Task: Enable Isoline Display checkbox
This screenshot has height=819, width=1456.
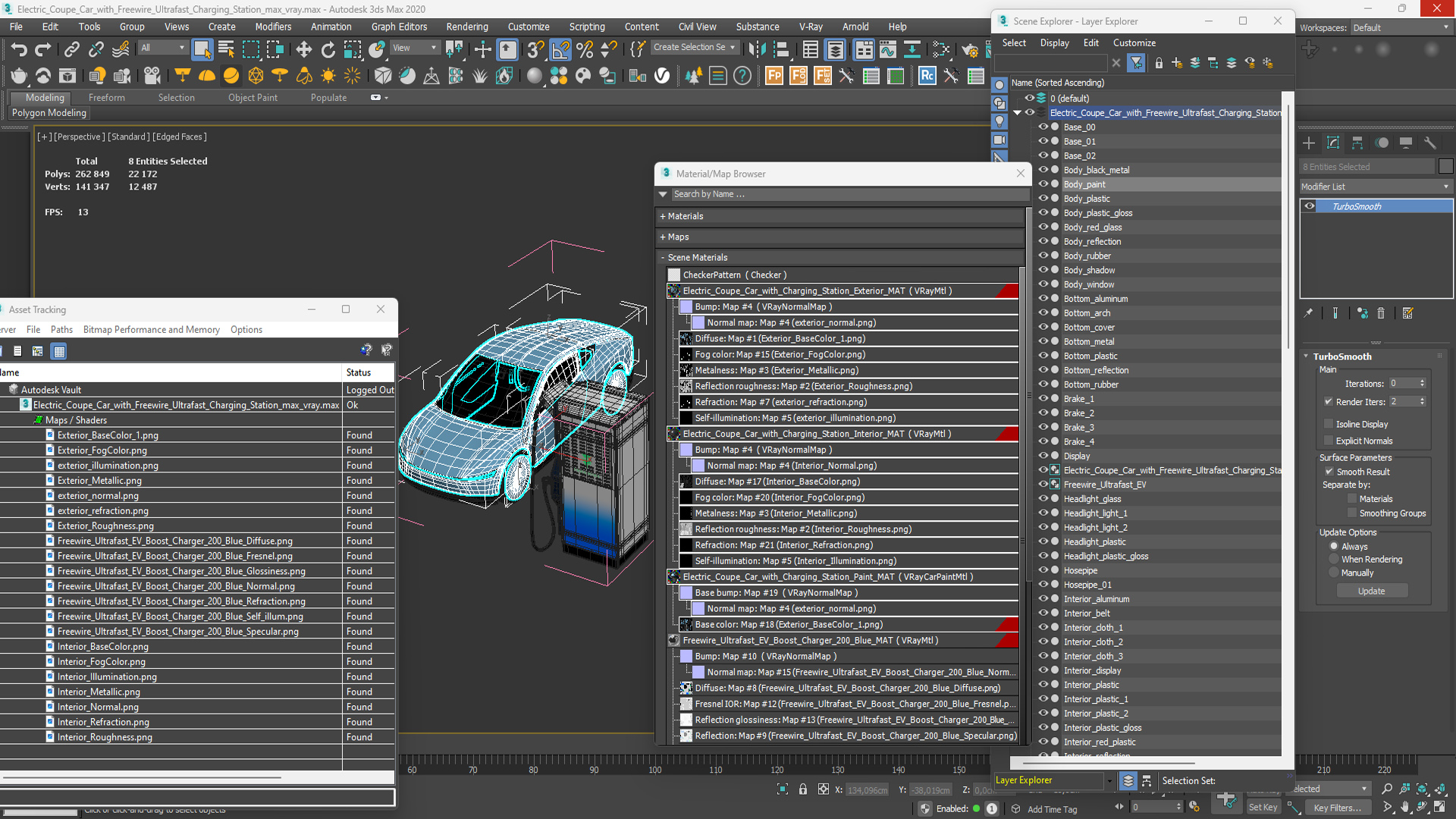Action: click(x=1329, y=424)
